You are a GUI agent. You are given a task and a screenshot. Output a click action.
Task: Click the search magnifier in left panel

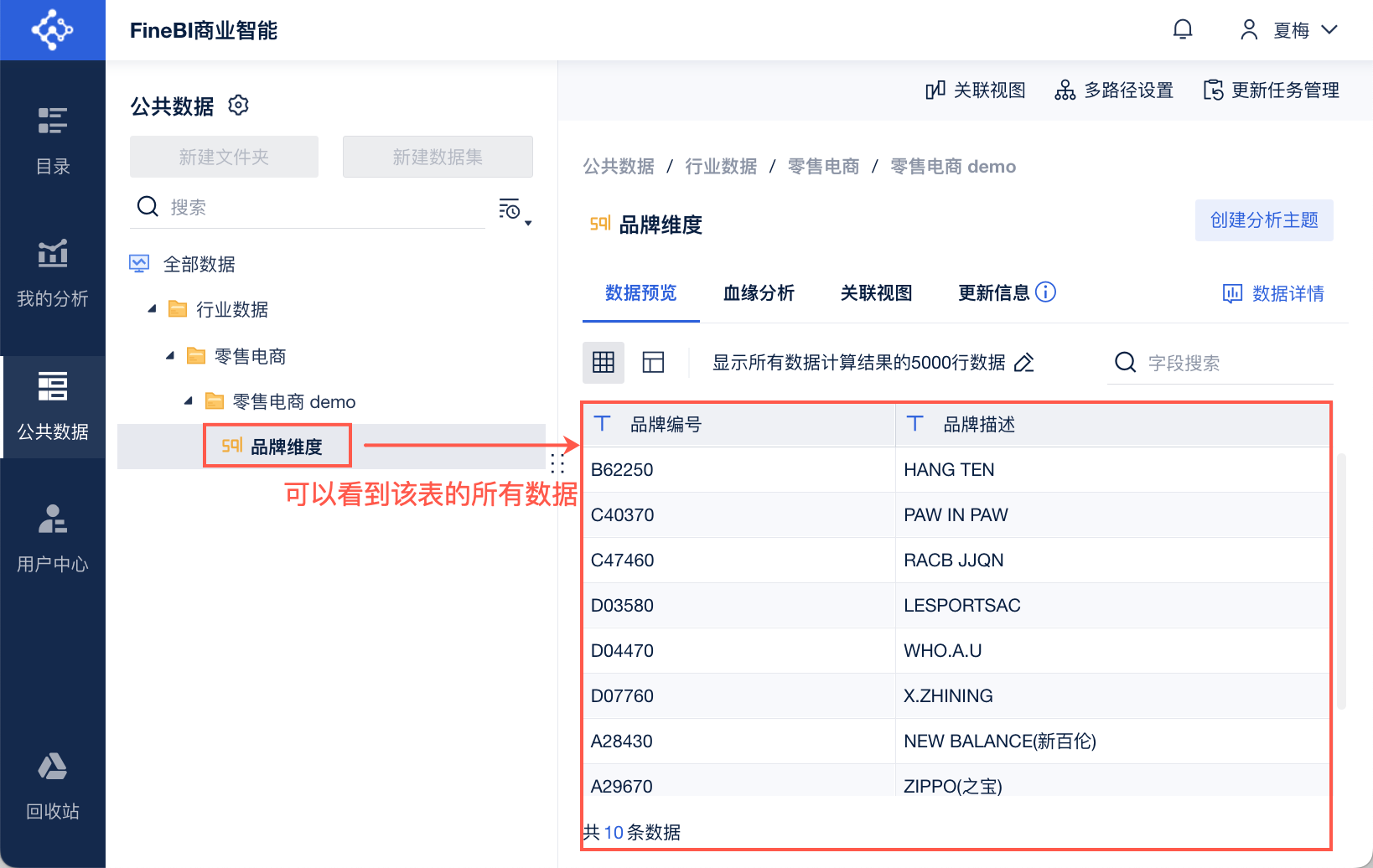tap(148, 206)
